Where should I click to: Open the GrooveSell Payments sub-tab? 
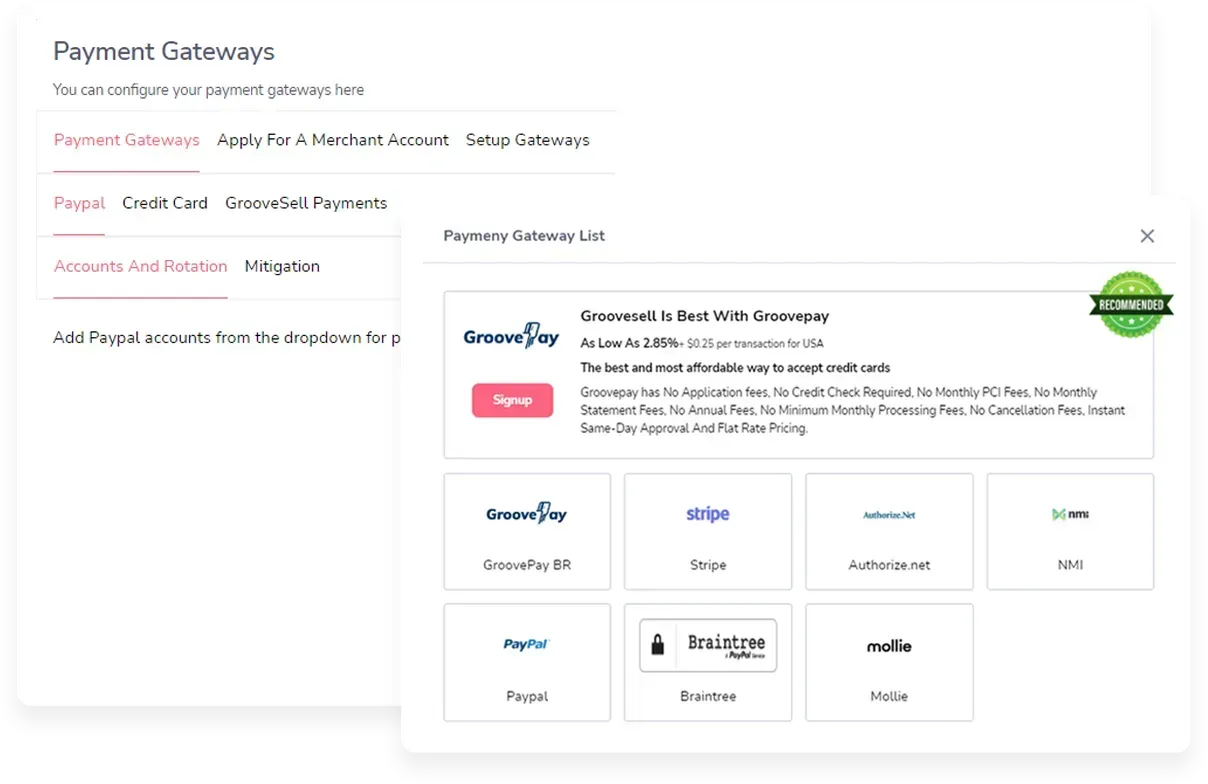click(306, 203)
